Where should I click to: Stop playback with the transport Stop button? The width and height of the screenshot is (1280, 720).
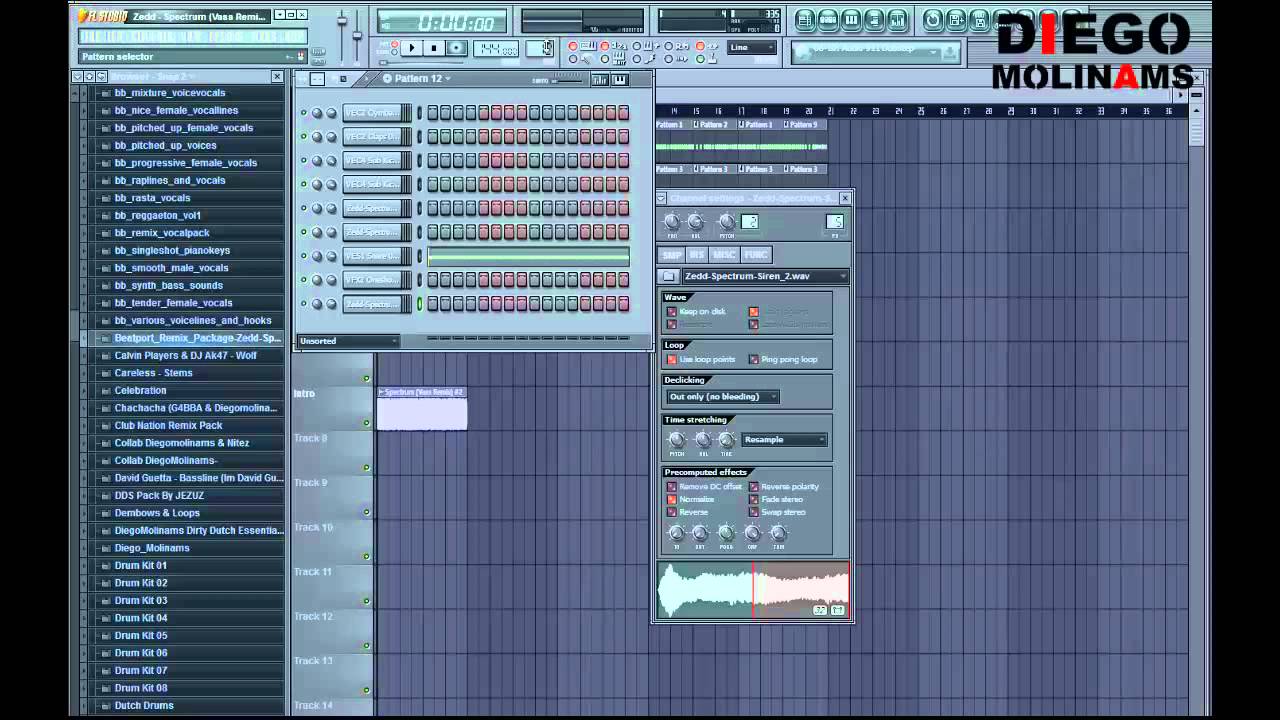pyautogui.click(x=433, y=48)
